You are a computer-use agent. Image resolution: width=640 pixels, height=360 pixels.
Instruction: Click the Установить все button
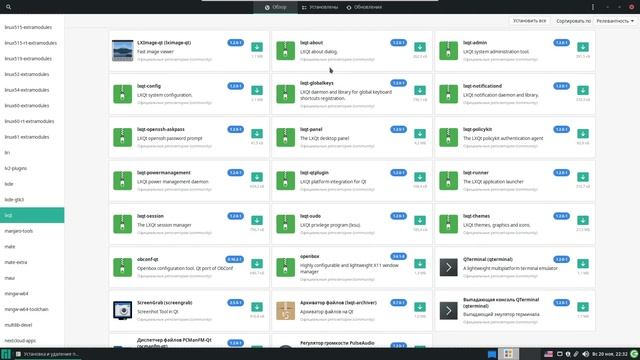click(529, 21)
